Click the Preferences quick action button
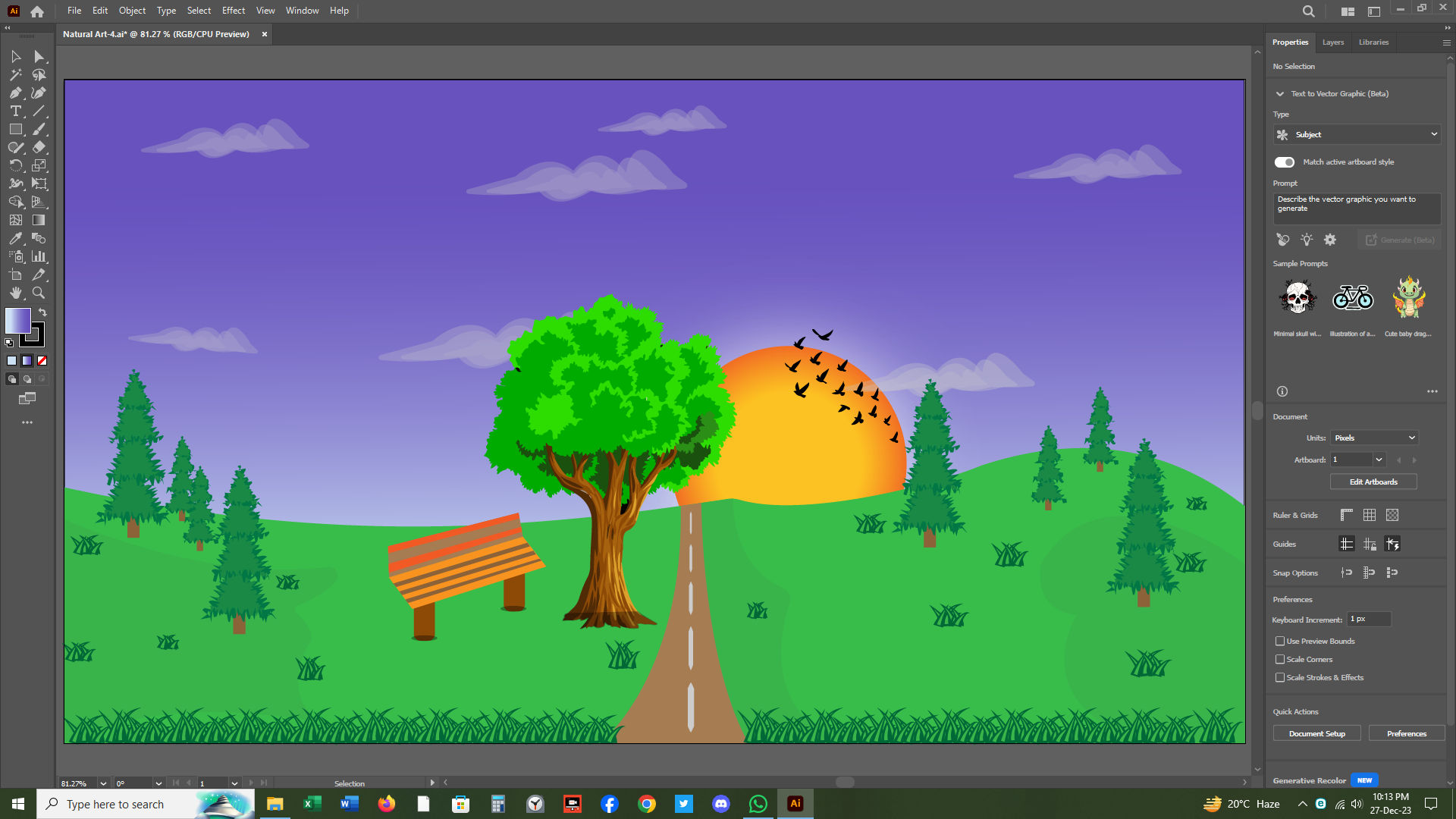Screen dimensions: 1456x819 point(1407,734)
